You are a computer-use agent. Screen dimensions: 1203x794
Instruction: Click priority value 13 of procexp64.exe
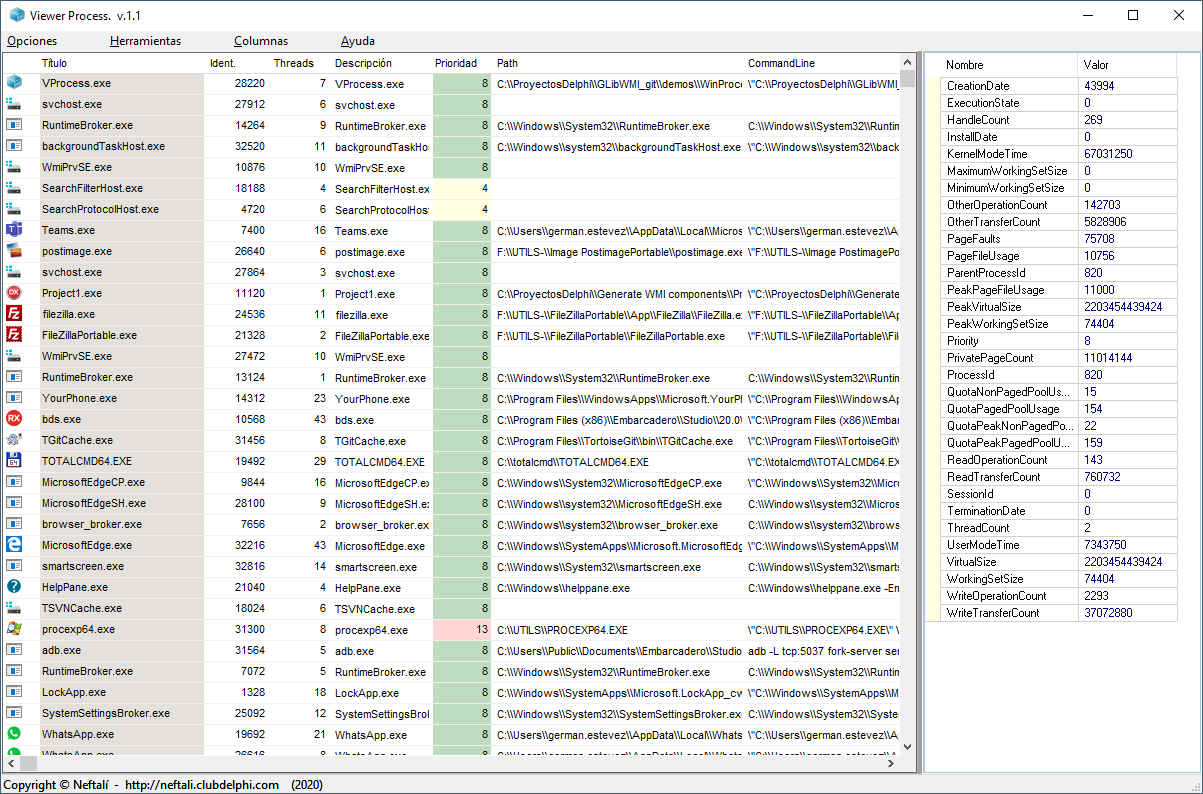click(462, 630)
